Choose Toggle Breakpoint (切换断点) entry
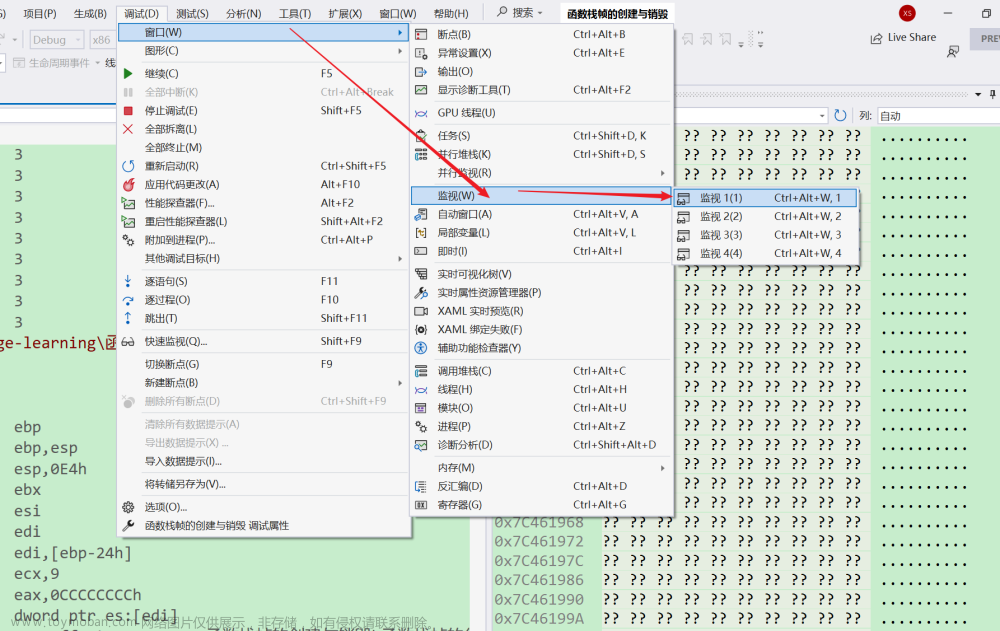Image resolution: width=1000 pixels, height=631 pixels. pos(263,364)
